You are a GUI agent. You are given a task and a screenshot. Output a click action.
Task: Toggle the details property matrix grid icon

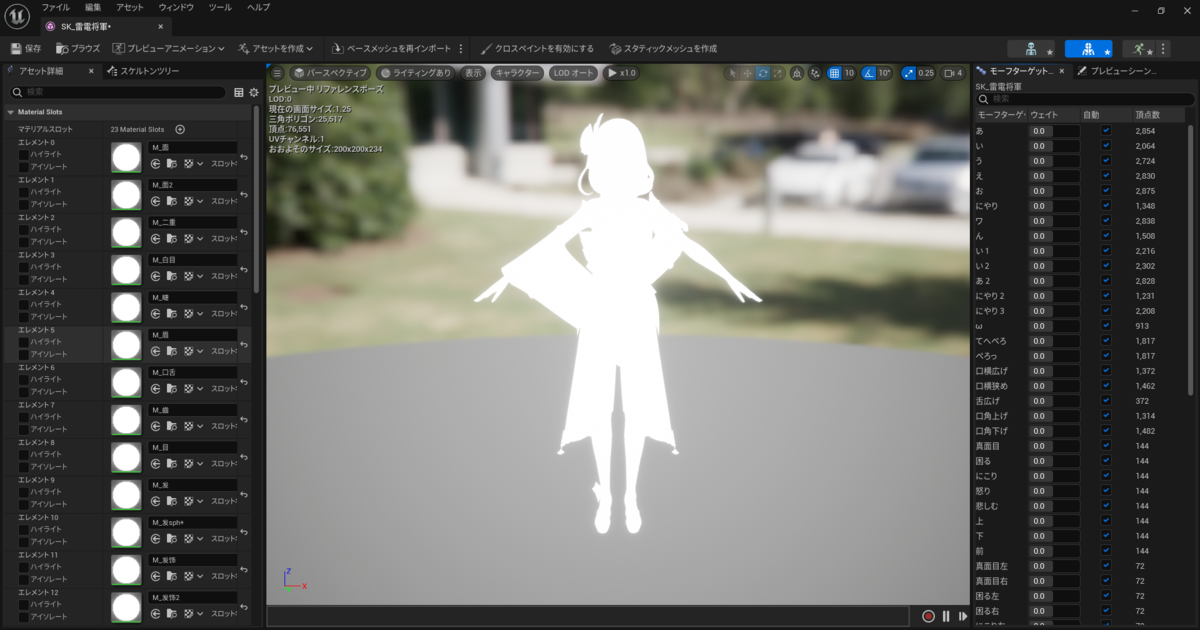click(x=238, y=92)
